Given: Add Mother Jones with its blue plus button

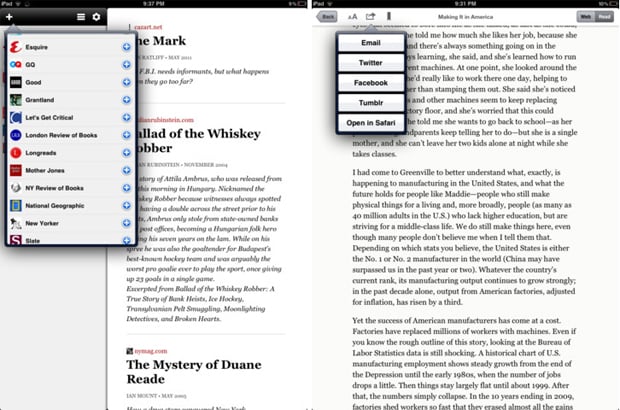Looking at the screenshot, I should coord(127,170).
